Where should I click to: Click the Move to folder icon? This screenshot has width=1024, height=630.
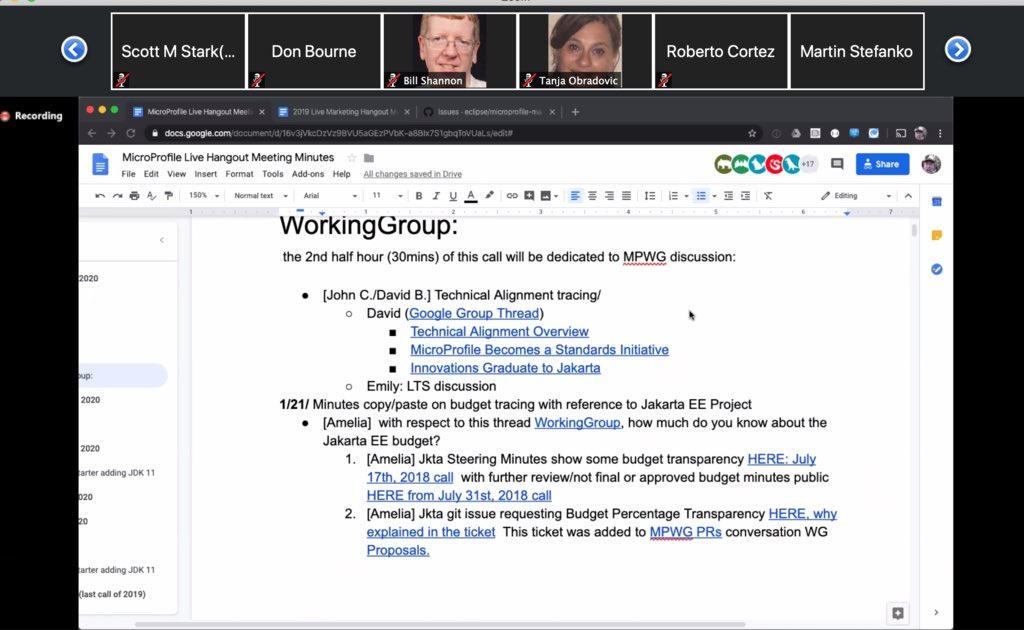pos(369,158)
